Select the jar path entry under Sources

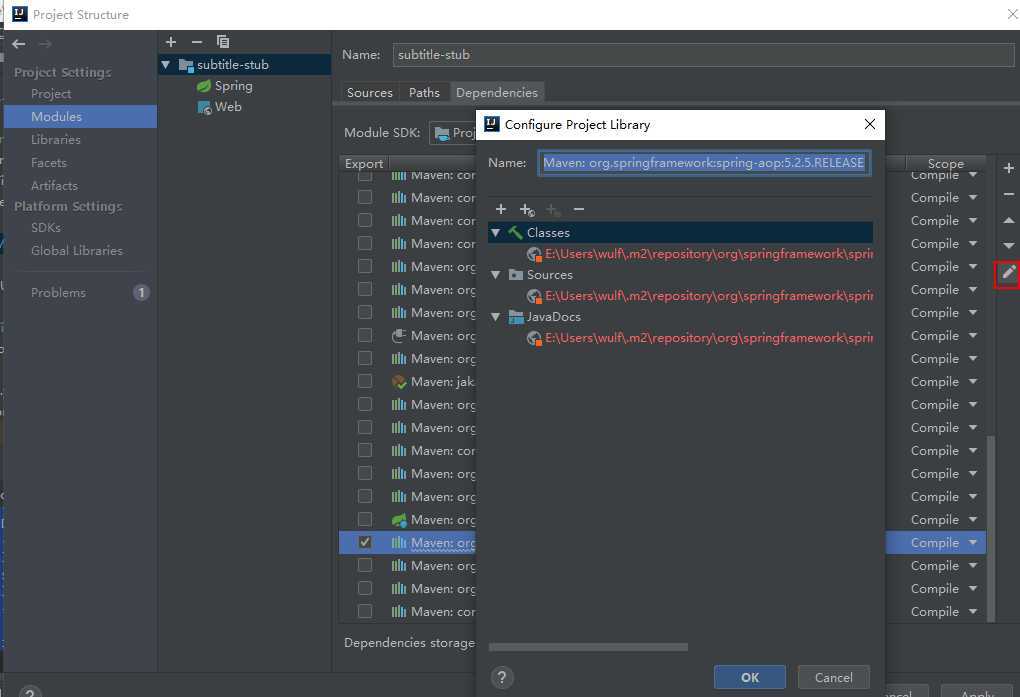pyautogui.click(x=699, y=296)
